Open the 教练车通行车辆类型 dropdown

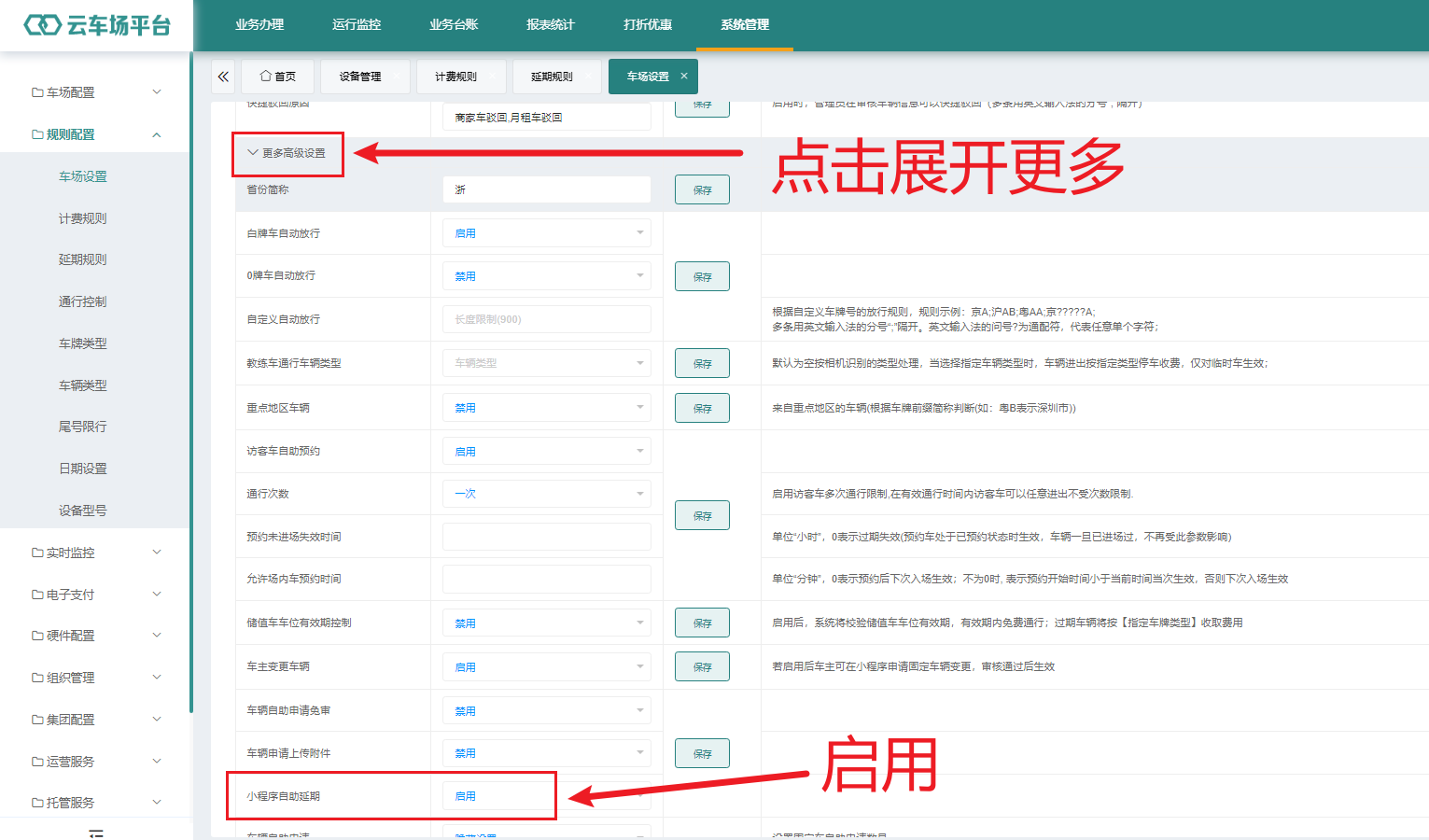point(547,363)
